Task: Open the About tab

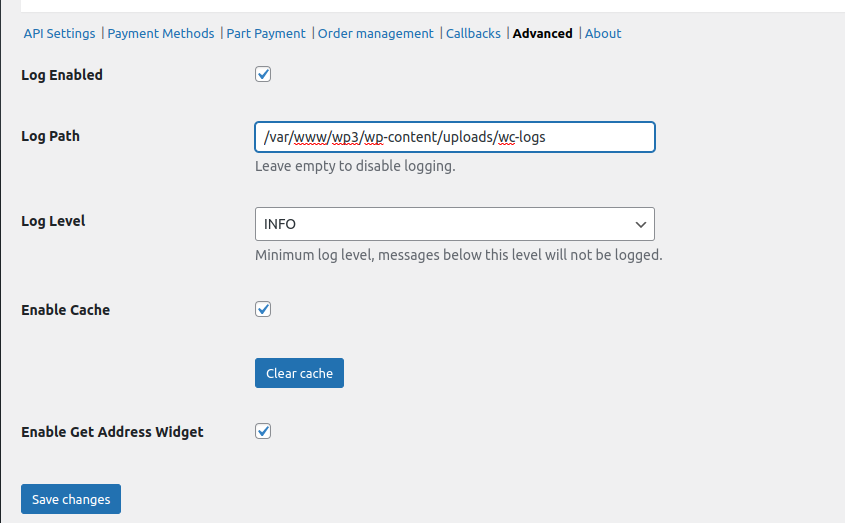Action: pos(603,33)
